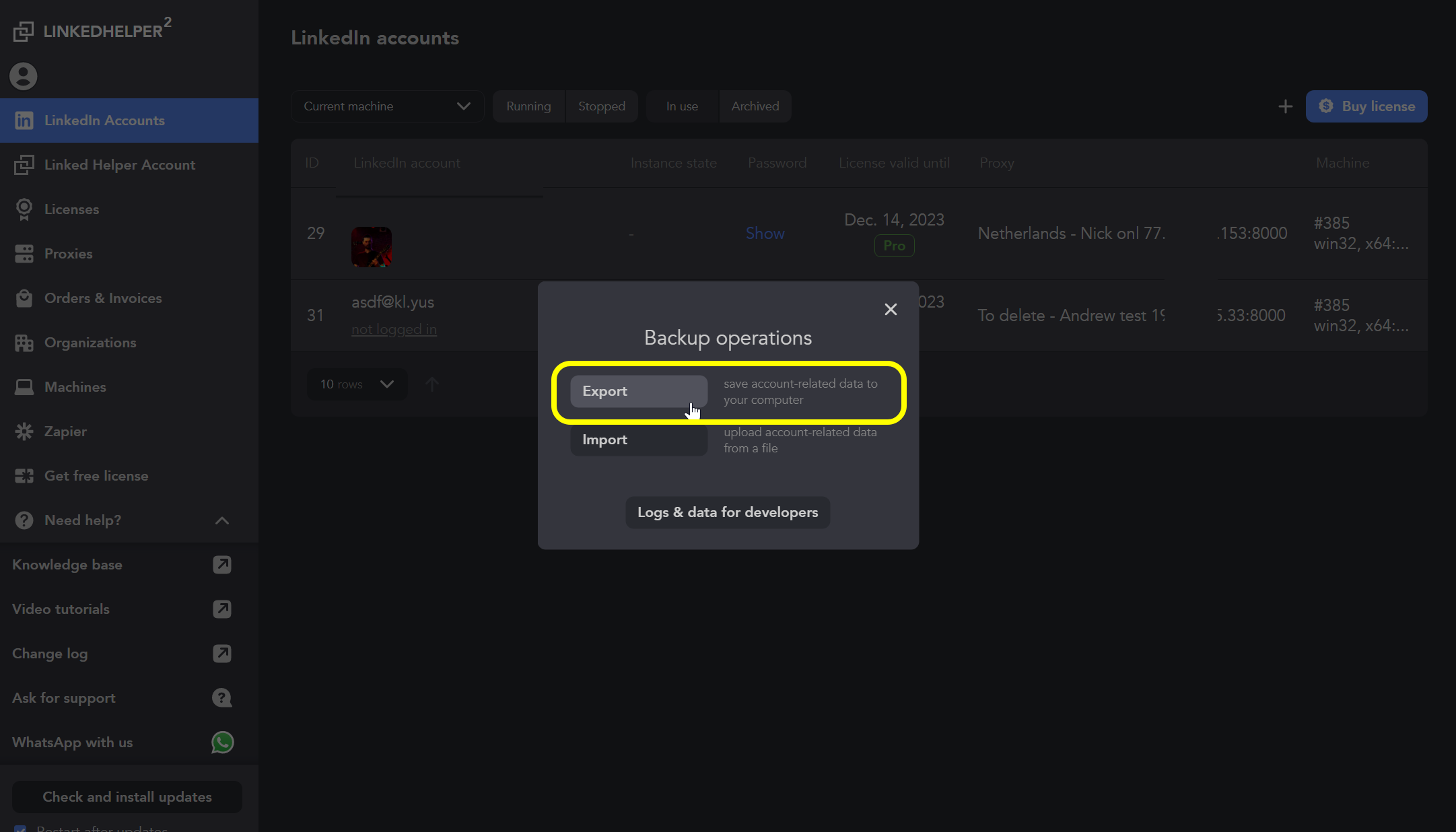Viewport: 1456px width, 832px height.
Task: Collapse the Need help? section
Action: 222,520
